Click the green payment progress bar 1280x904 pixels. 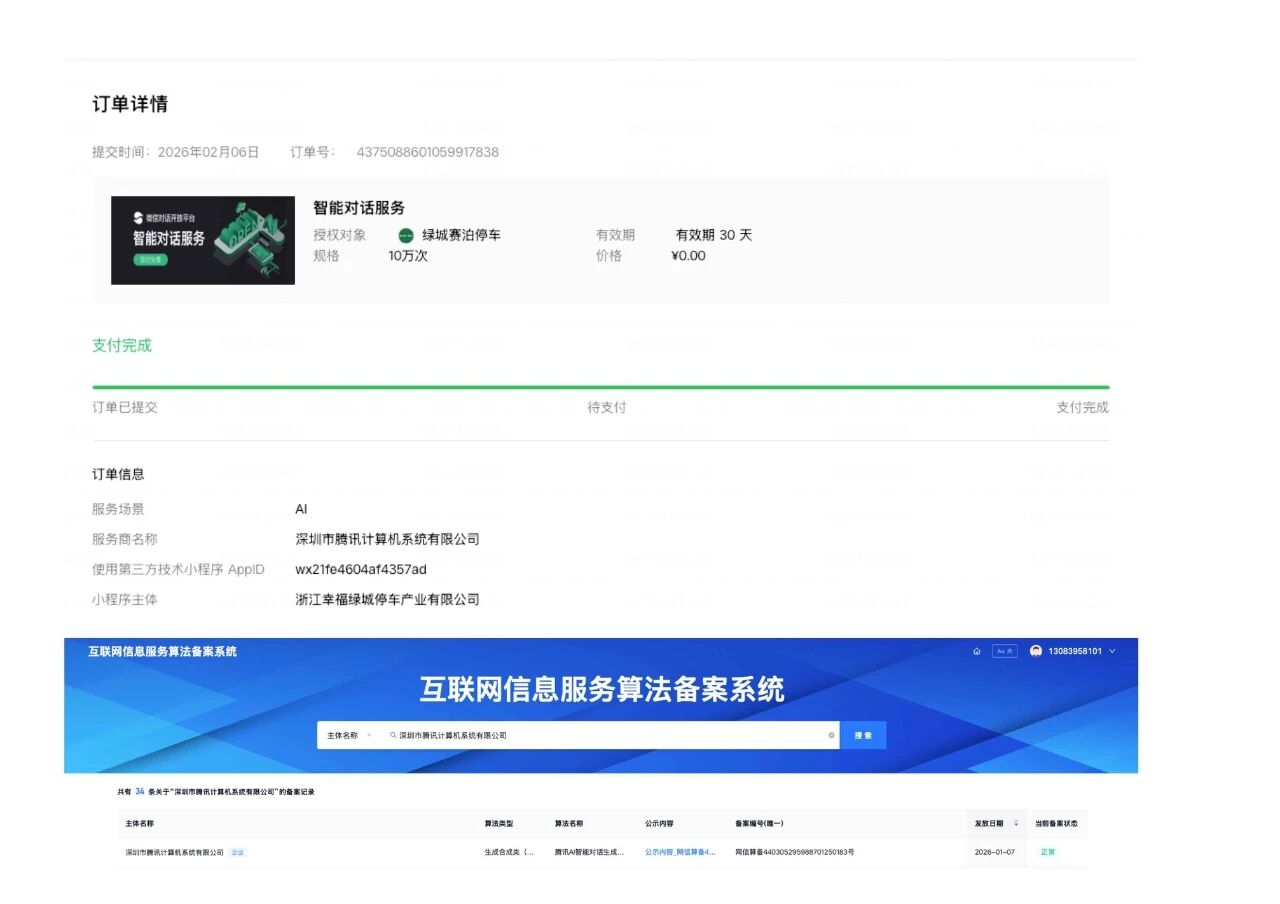pos(600,386)
